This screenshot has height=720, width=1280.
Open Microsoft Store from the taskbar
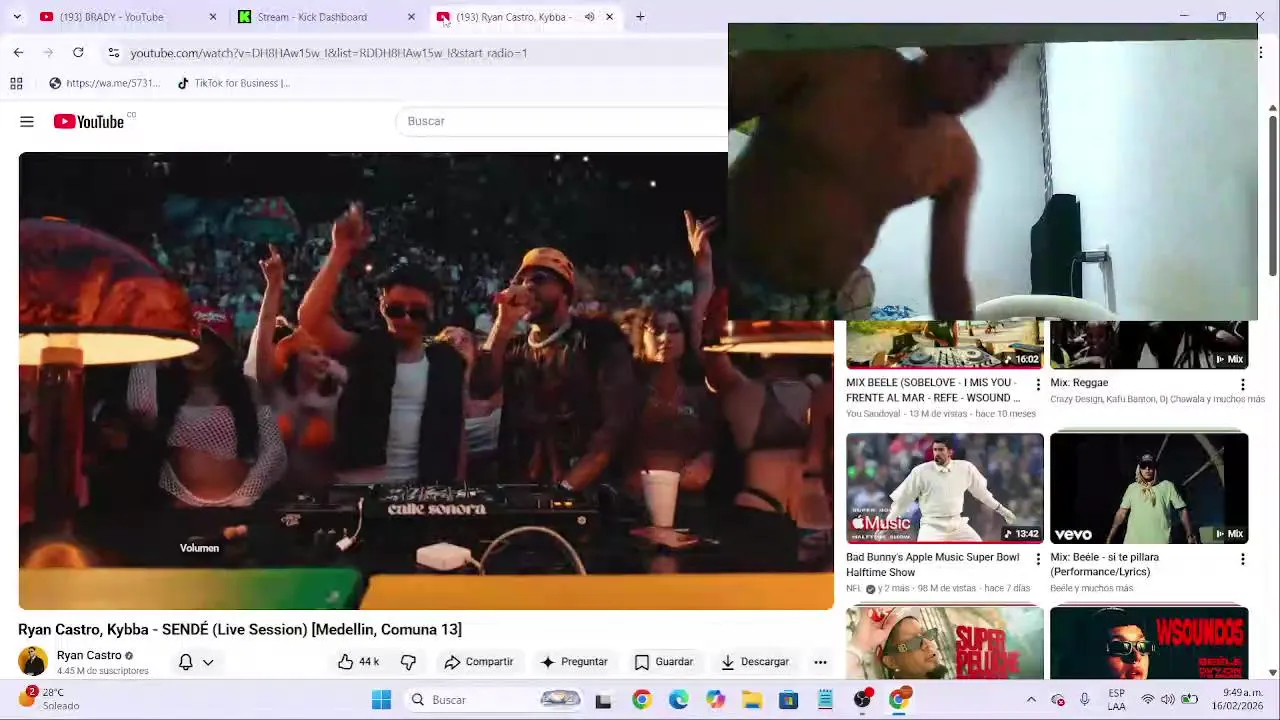point(789,700)
